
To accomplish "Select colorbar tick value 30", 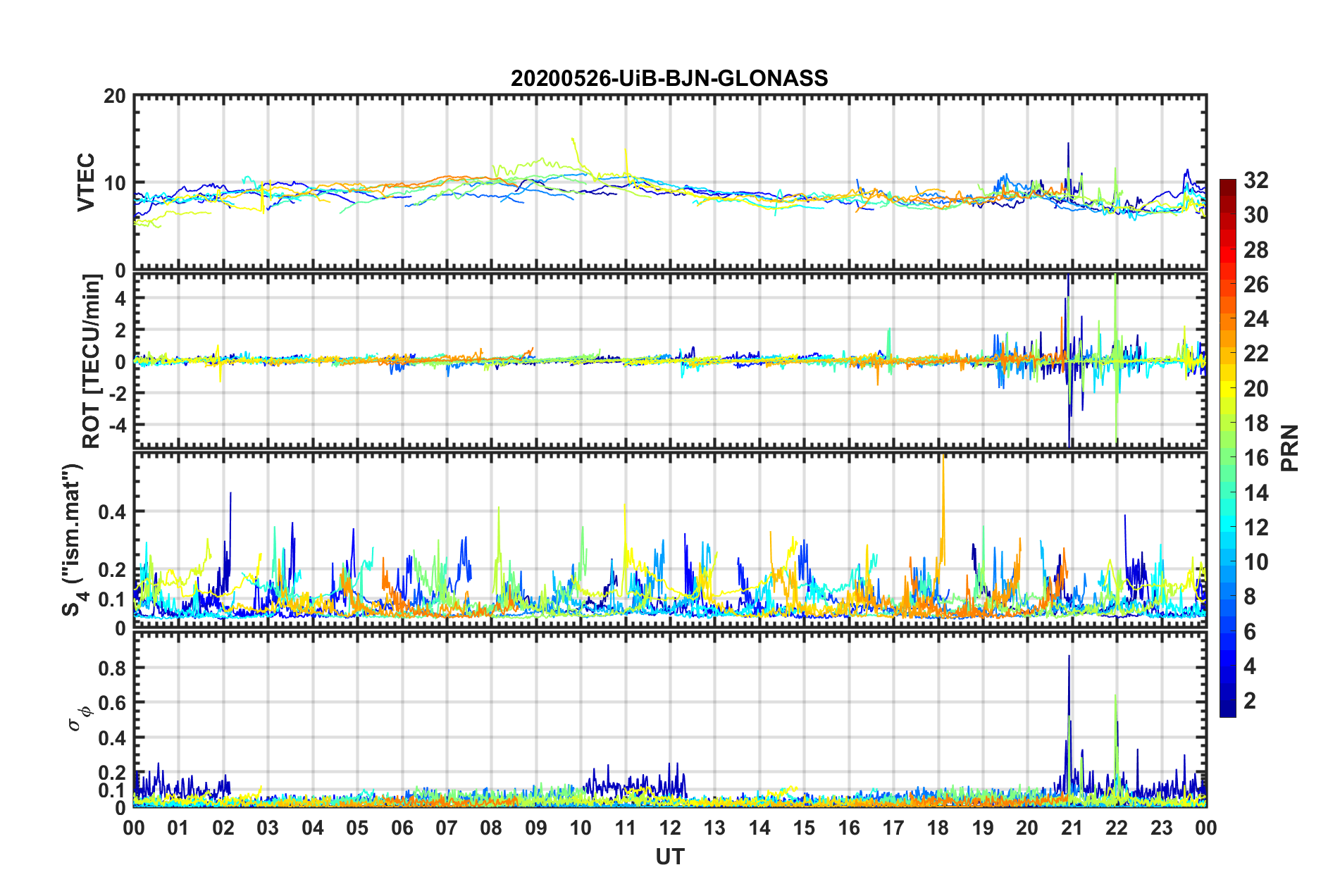I will point(1256,215).
